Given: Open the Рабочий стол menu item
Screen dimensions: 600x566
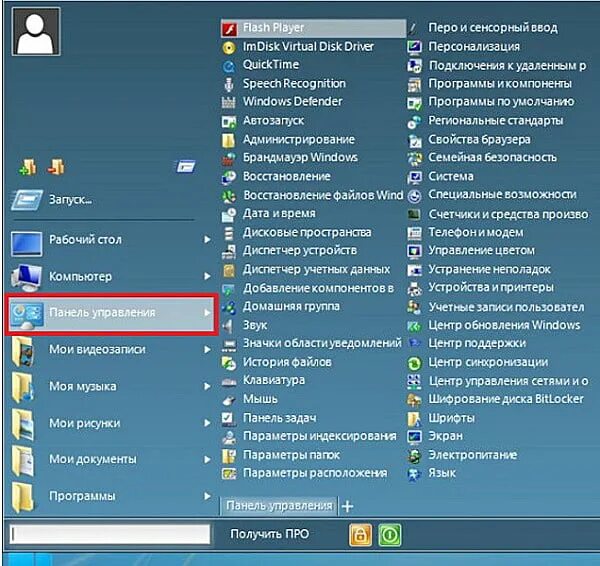Looking at the screenshot, I should (111, 240).
